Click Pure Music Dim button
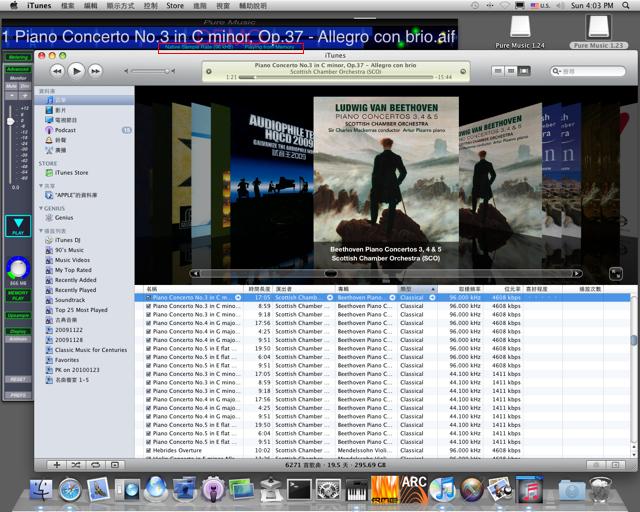 pyautogui.click(x=25, y=86)
